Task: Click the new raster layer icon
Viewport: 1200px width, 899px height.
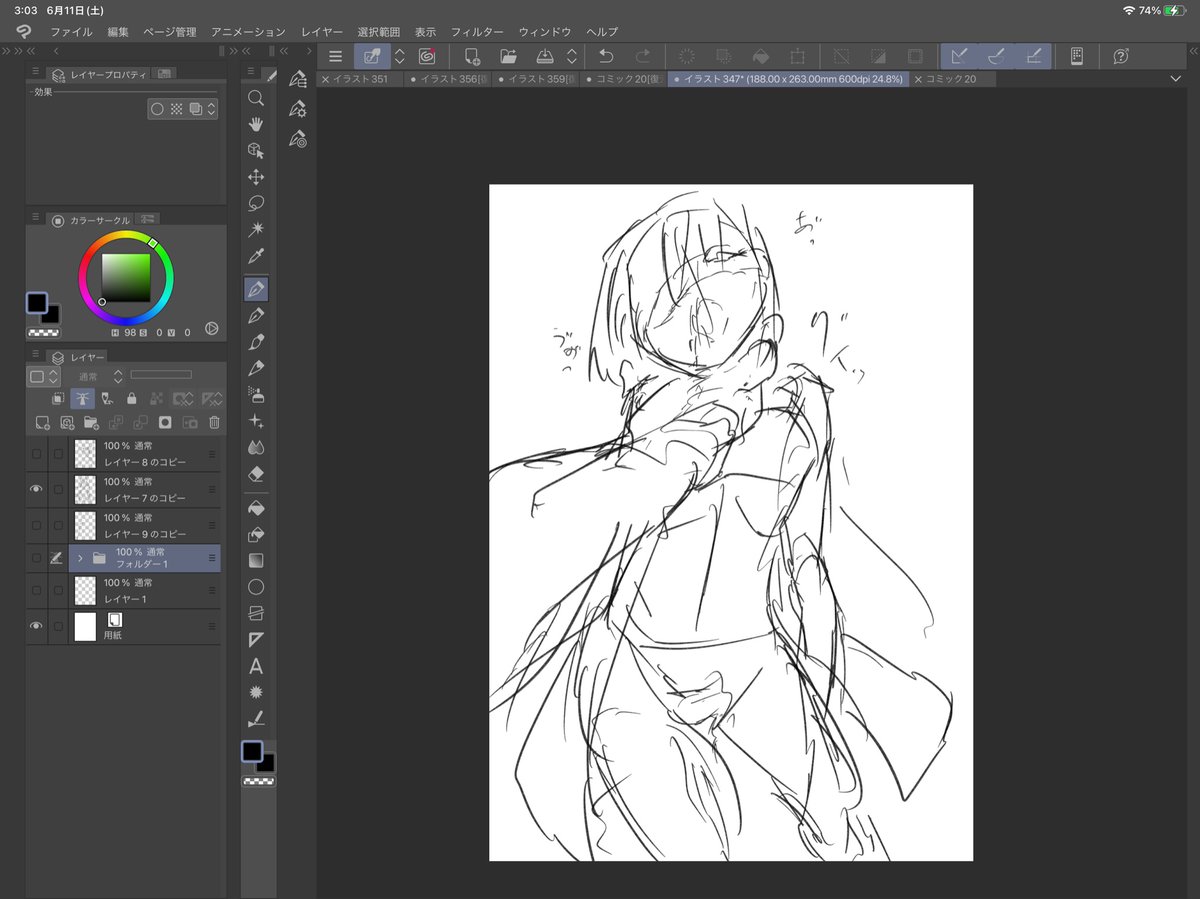Action: pyautogui.click(x=42, y=423)
